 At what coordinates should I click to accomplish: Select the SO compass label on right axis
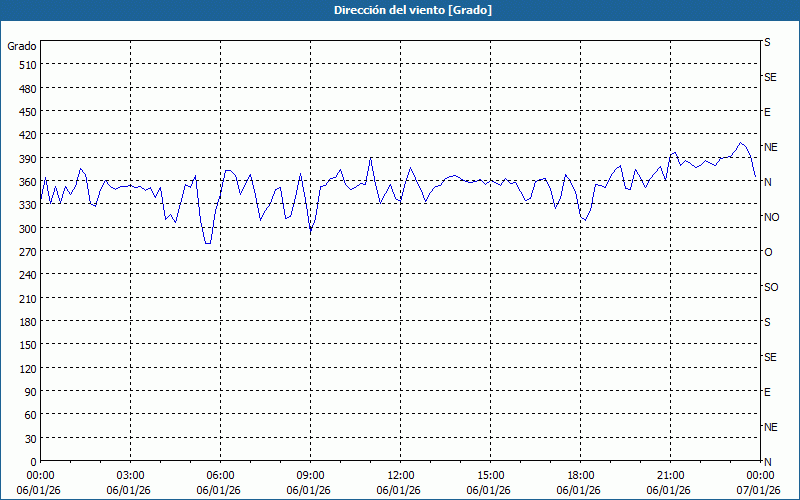click(771, 287)
